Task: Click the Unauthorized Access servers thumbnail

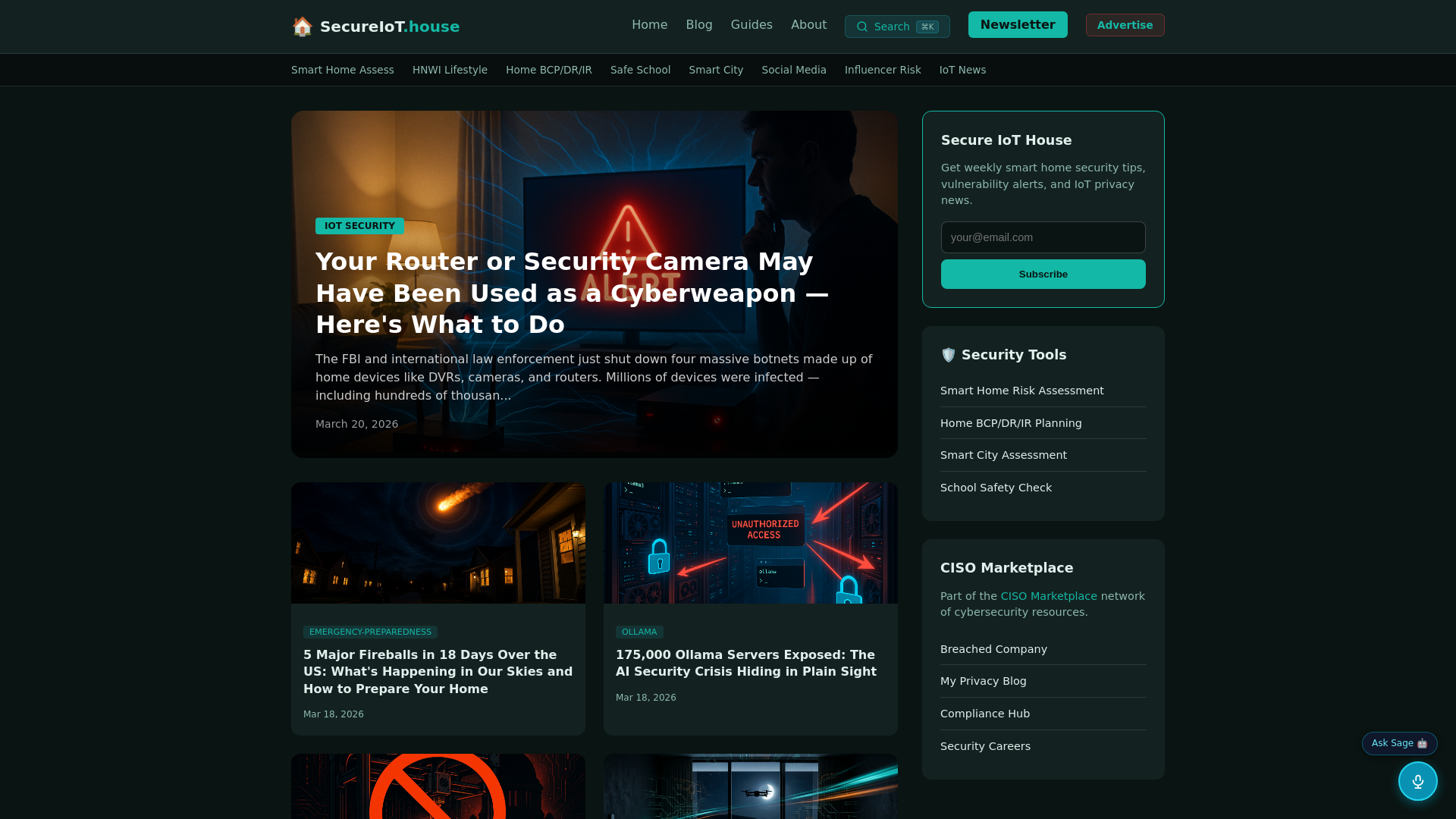Action: [x=751, y=543]
